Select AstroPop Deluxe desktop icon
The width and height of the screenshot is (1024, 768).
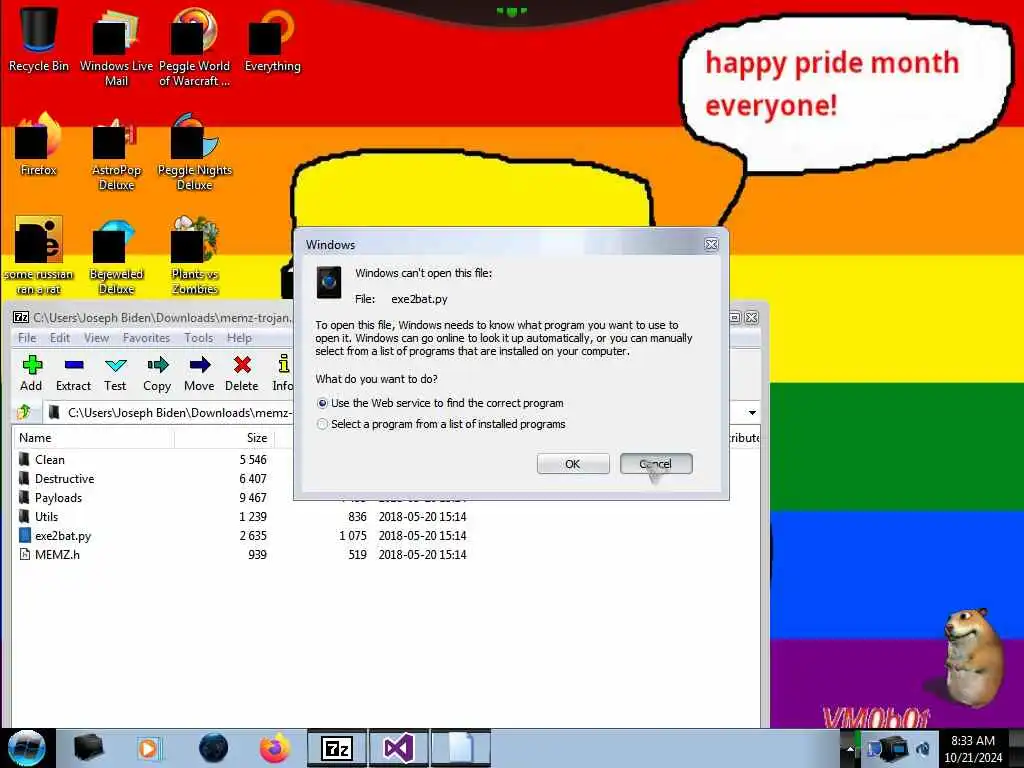(116, 152)
